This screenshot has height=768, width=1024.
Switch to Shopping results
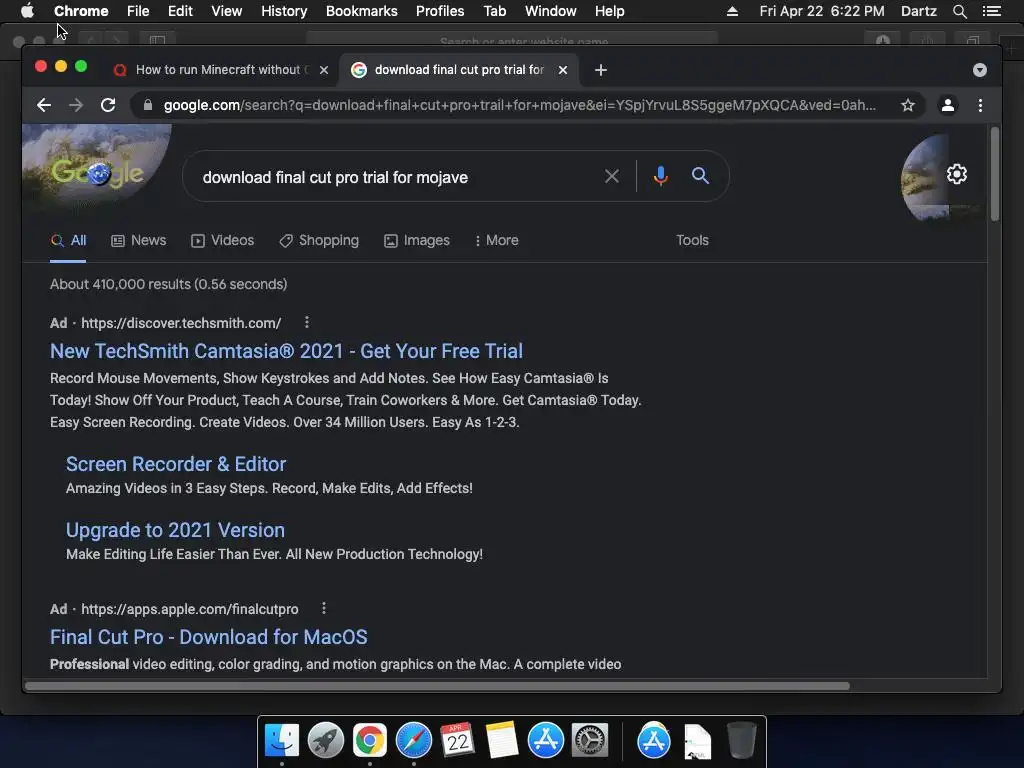[x=319, y=240]
